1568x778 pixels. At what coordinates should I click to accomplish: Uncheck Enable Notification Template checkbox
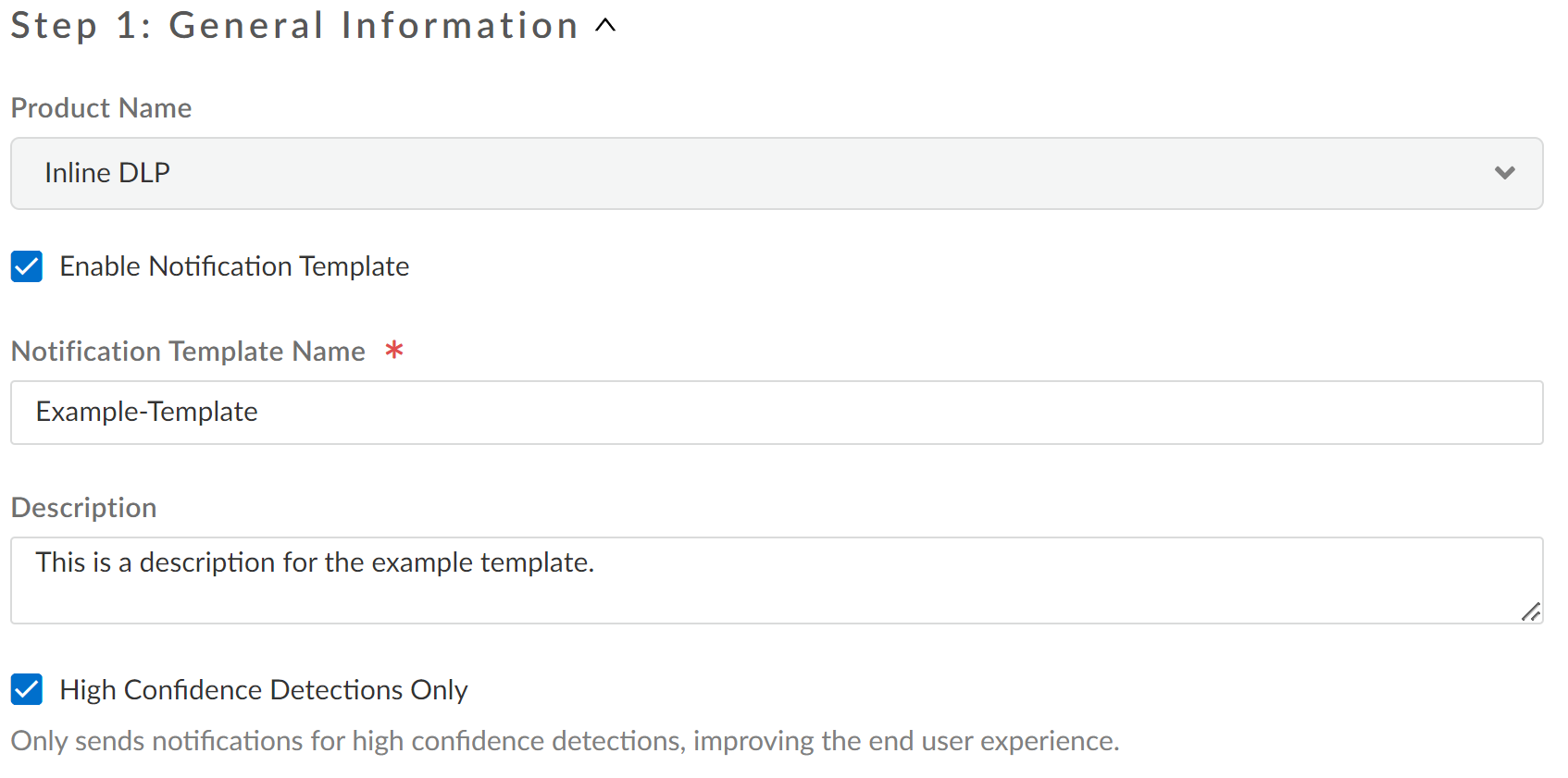pyautogui.click(x=27, y=266)
